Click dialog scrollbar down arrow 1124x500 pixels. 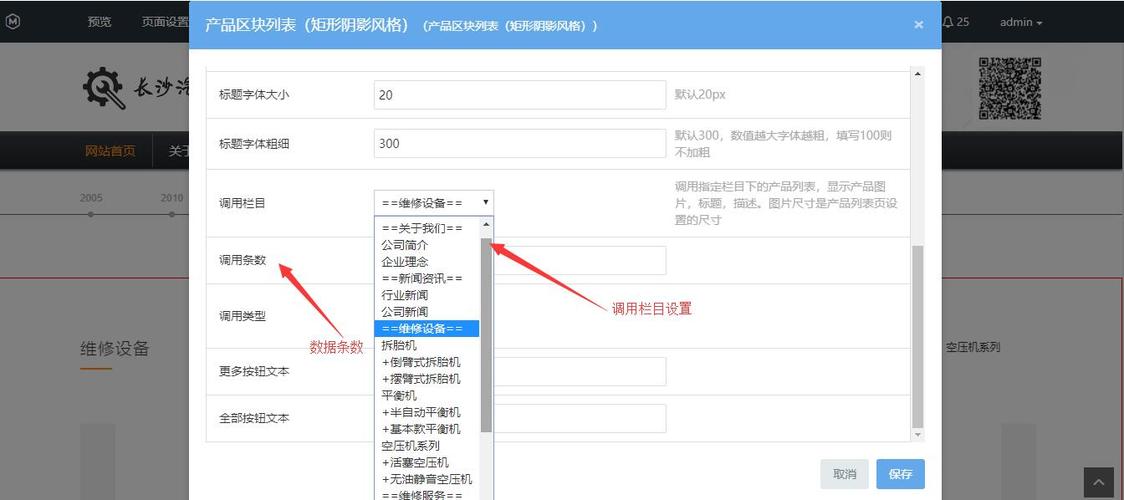[x=918, y=435]
